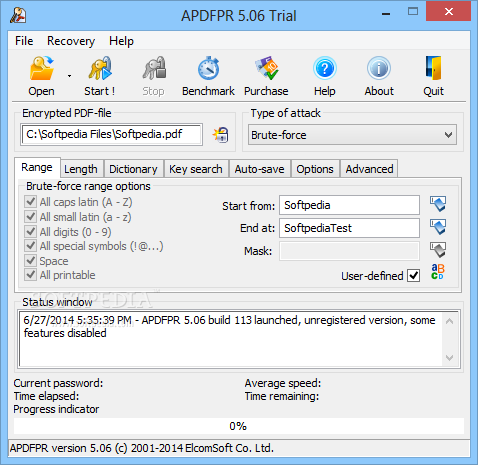Image resolution: width=478 pixels, height=465 pixels.
Task: Click the icon next to End at
Action: pos(438,227)
